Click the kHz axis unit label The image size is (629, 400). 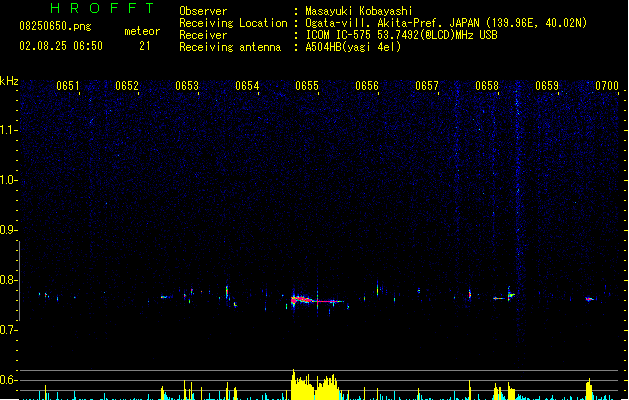coord(9,81)
